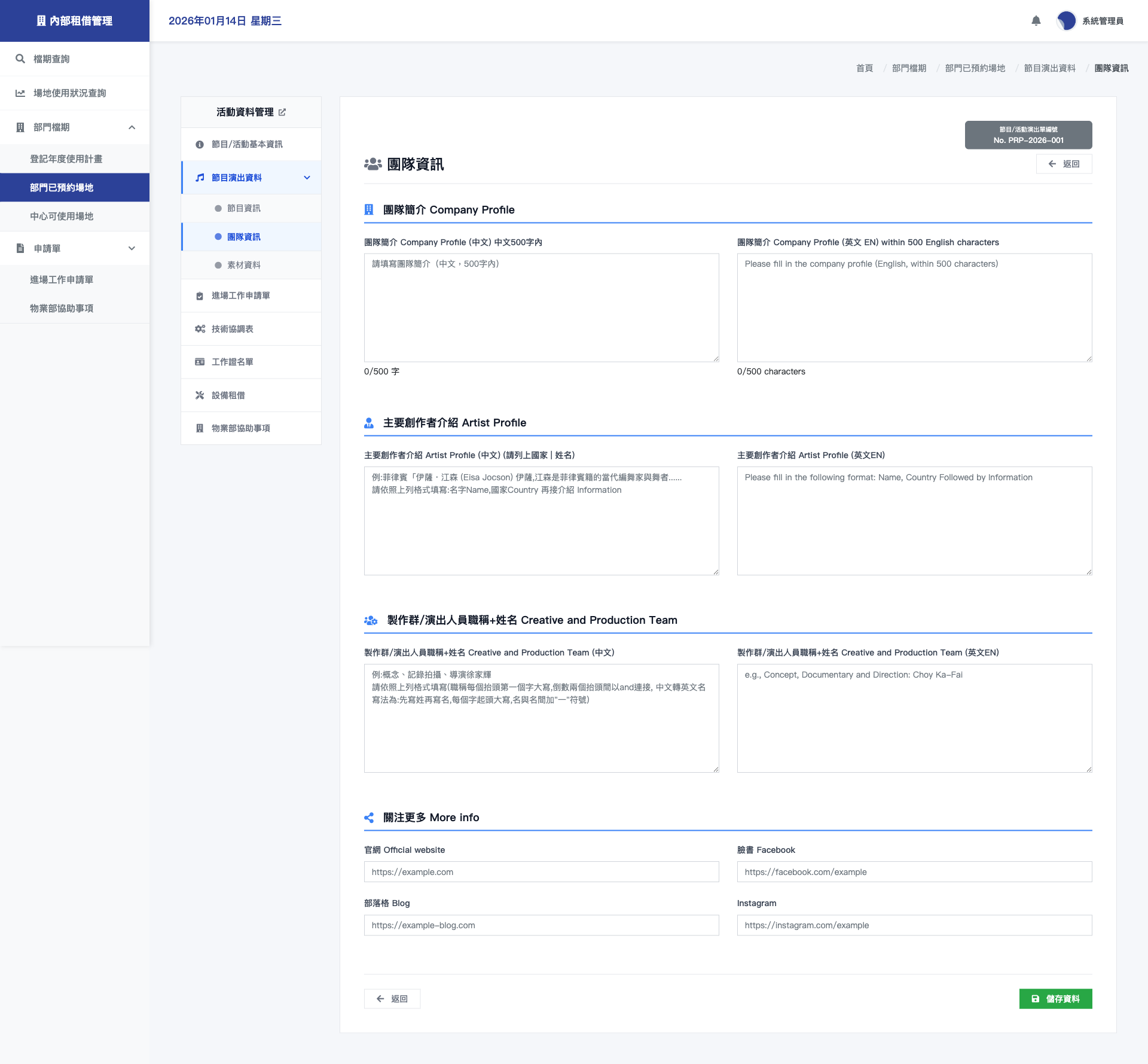
Task: Click the notification bell icon
Action: click(1036, 21)
